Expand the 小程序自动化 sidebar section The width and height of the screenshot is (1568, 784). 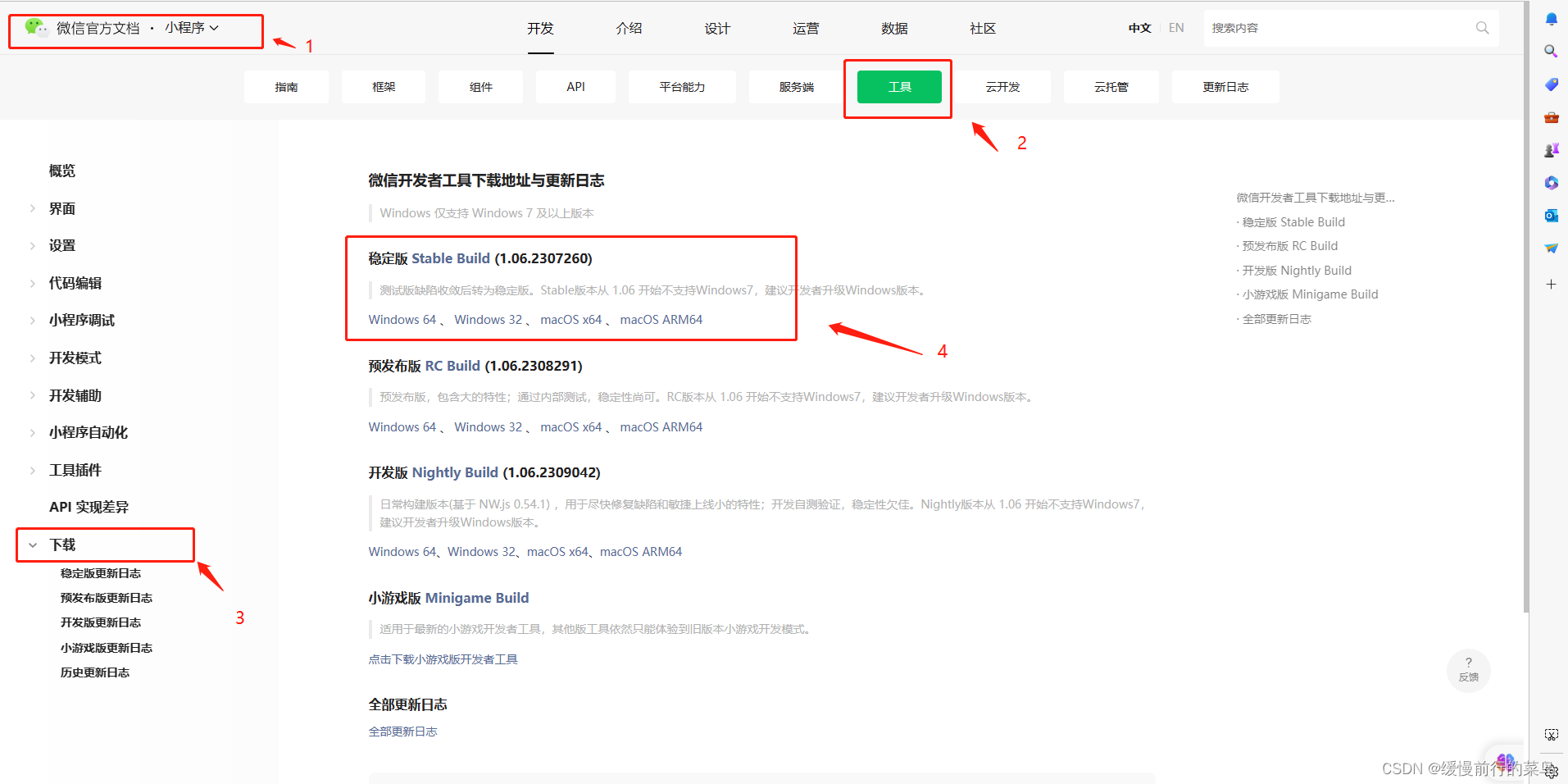click(x=33, y=432)
